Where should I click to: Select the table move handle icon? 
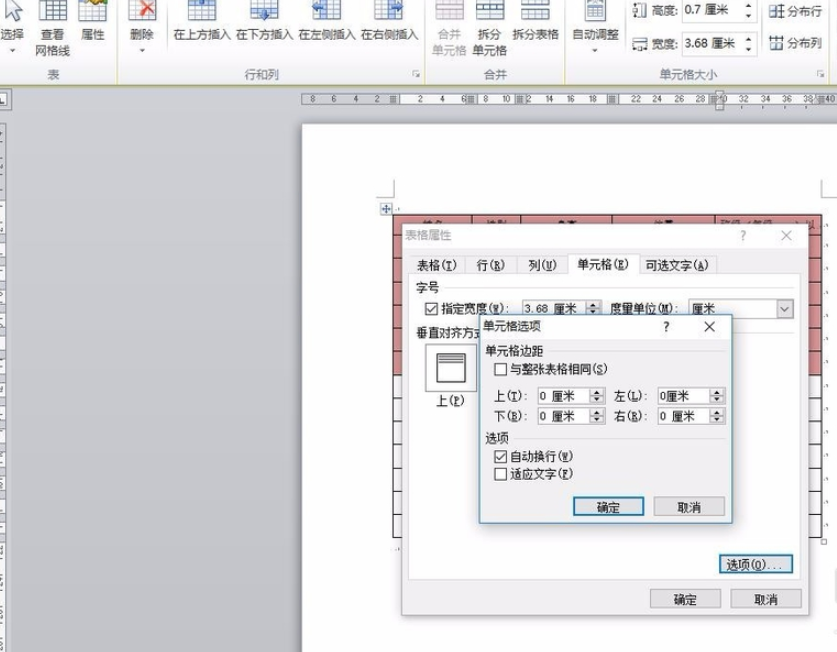tap(386, 209)
